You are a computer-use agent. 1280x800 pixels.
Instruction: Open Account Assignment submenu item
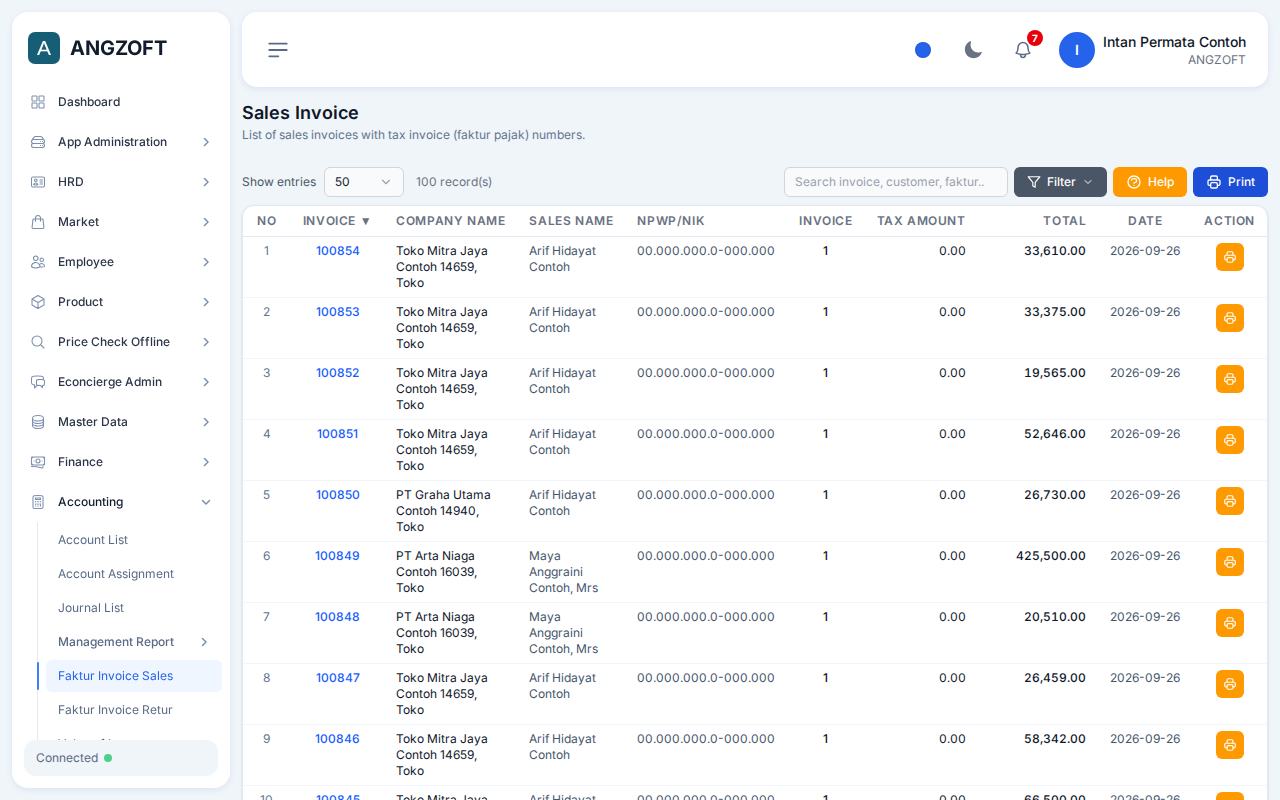pyautogui.click(x=134, y=574)
